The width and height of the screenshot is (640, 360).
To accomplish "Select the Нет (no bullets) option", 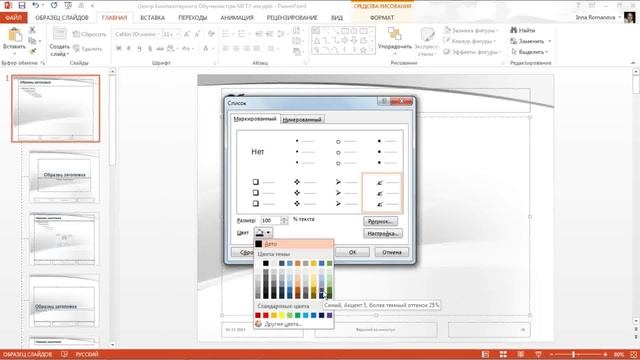I will [258, 152].
